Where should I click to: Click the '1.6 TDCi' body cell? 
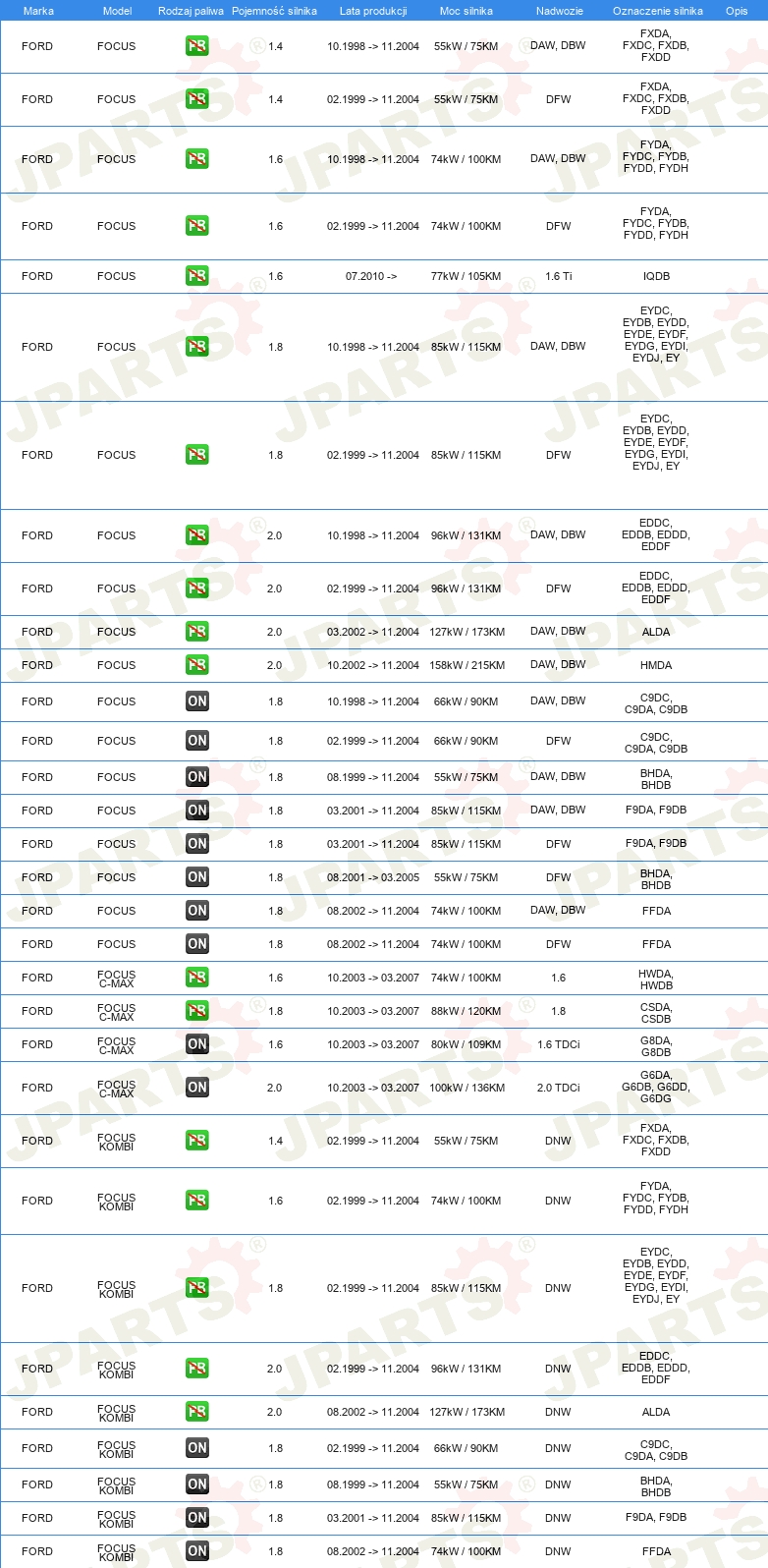559,1044
